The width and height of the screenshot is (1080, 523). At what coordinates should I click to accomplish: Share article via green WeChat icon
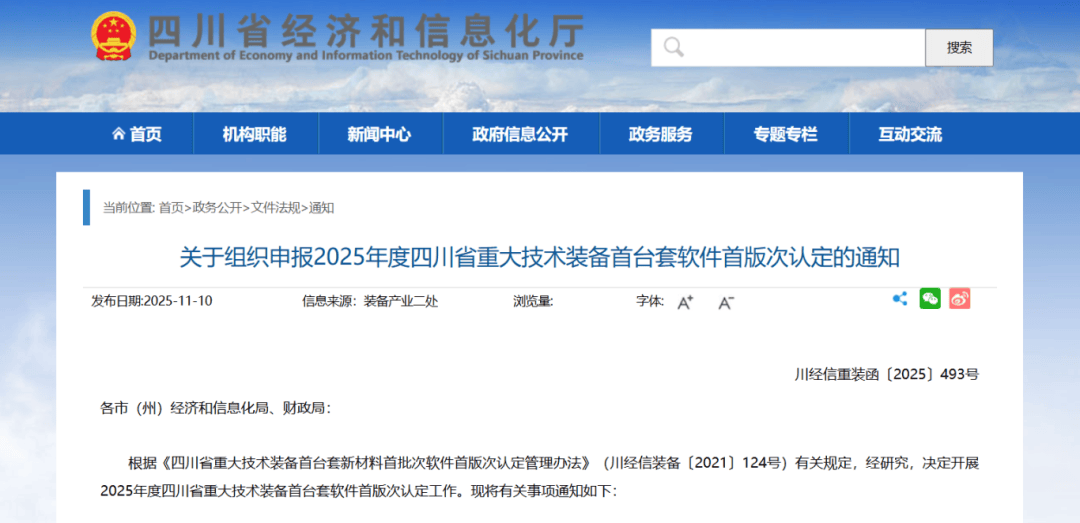(x=930, y=299)
